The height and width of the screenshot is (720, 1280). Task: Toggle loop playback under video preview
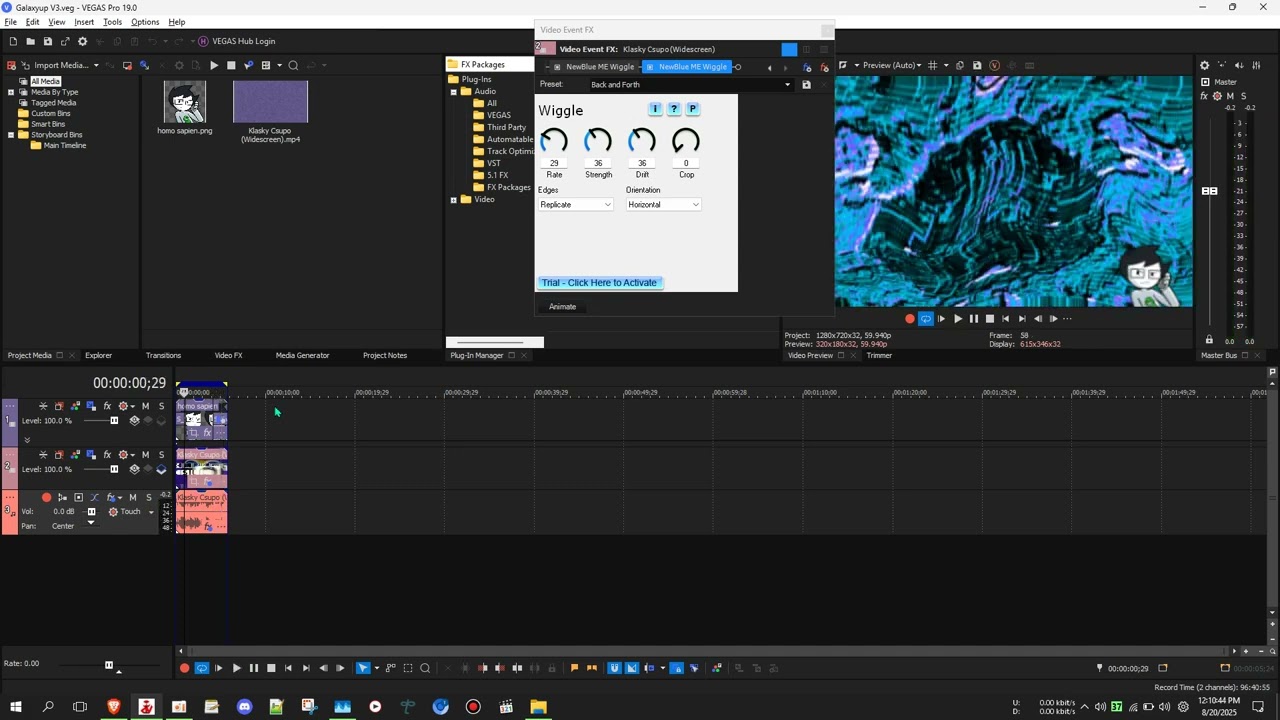925,319
